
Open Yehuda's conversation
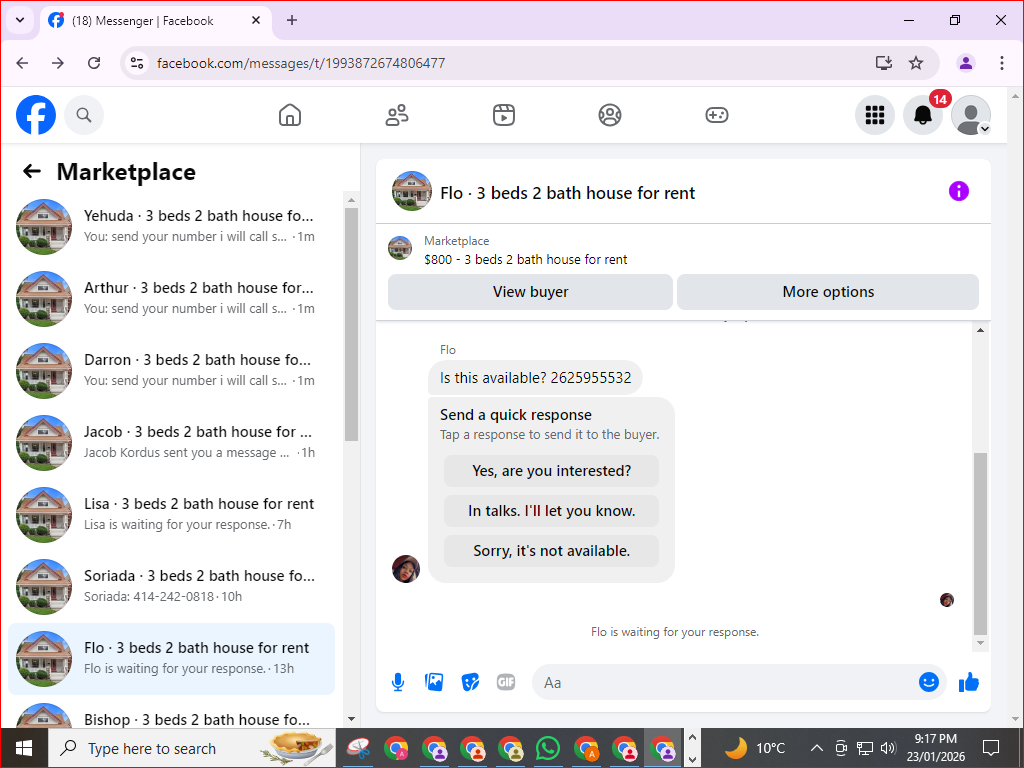[x=171, y=226]
